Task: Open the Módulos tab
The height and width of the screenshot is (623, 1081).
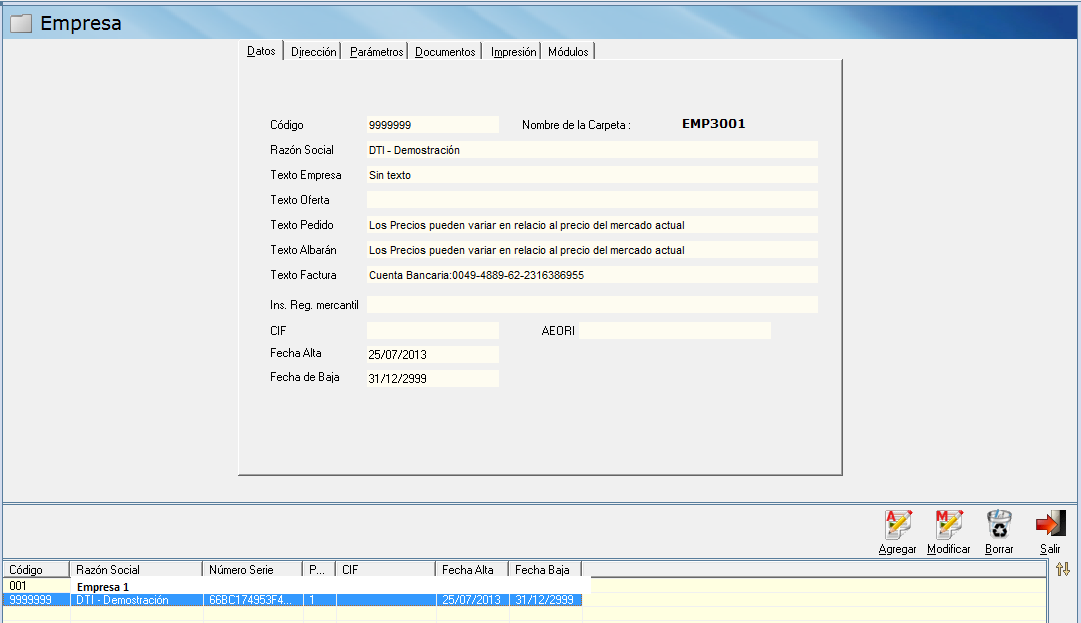Action: tap(569, 52)
